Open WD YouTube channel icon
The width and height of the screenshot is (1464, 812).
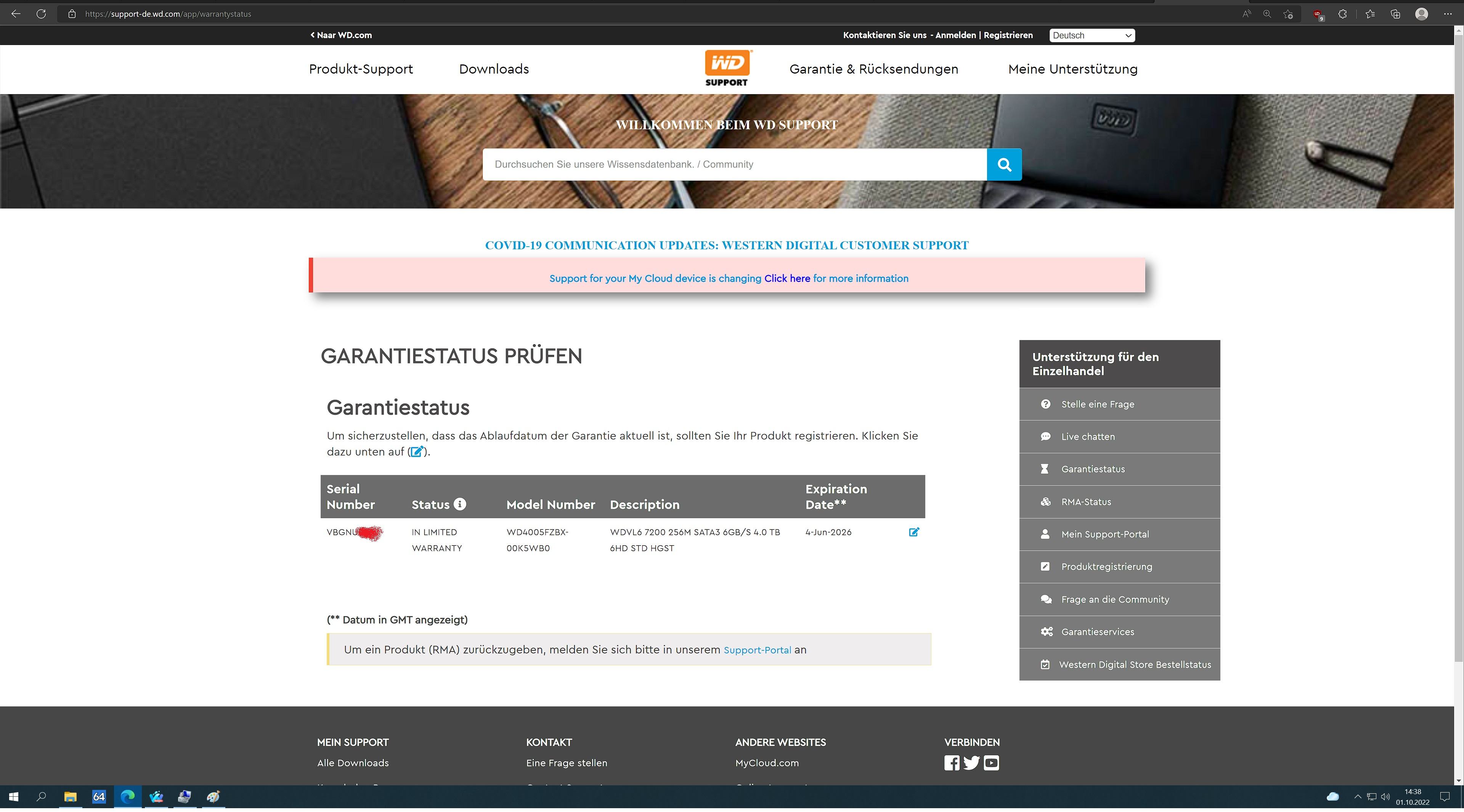(x=991, y=762)
